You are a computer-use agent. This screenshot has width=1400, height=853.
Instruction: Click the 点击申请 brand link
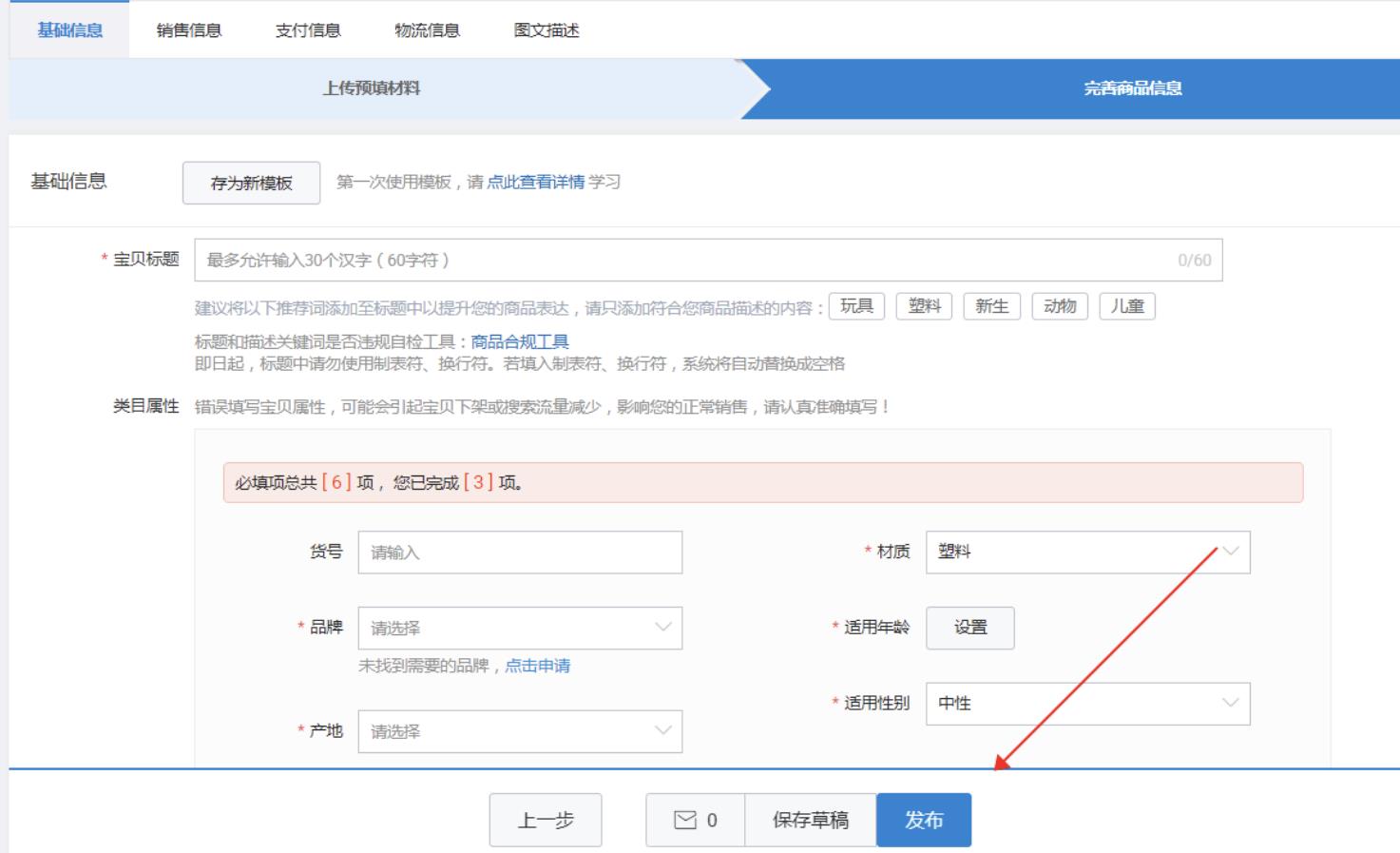(537, 666)
